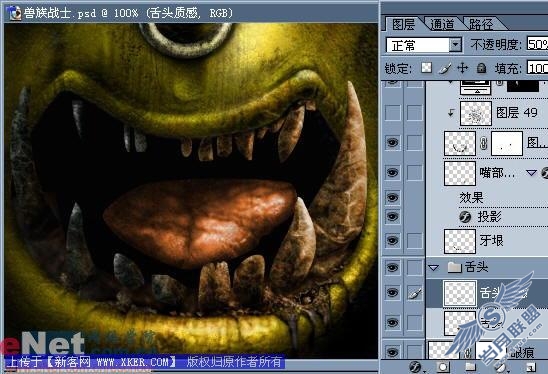
Task: Click the 不透明度 opacity value field
Action: click(x=537, y=44)
